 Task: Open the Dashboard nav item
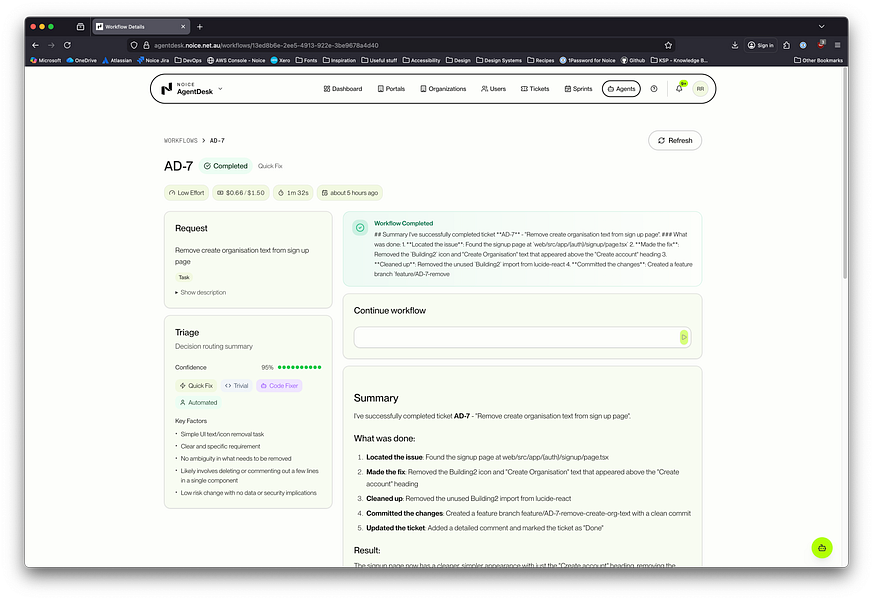(x=342, y=89)
